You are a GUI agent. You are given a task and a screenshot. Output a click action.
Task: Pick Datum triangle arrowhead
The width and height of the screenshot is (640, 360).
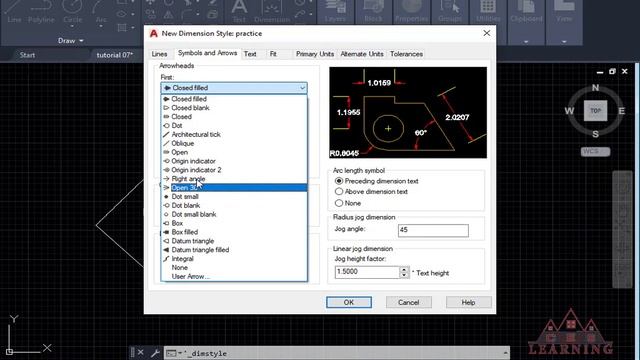234,241
